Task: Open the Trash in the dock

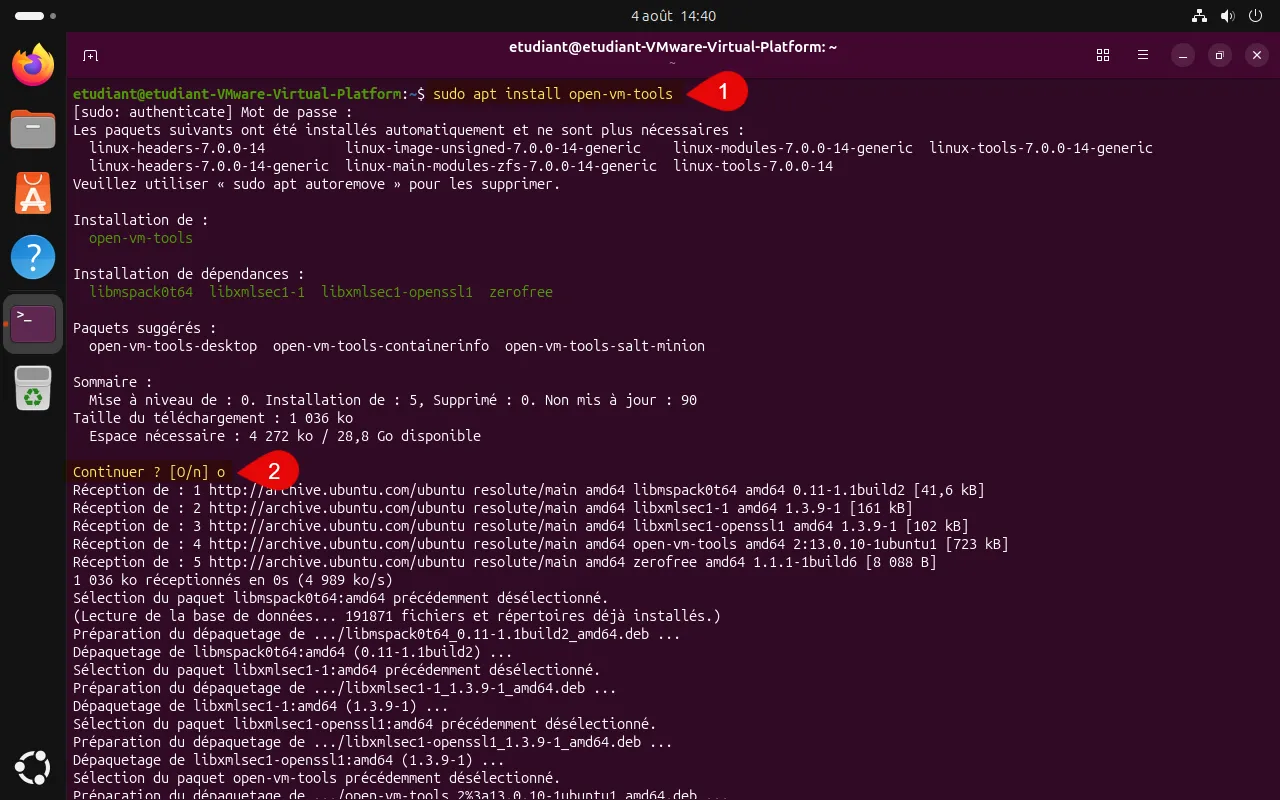Action: click(33, 387)
